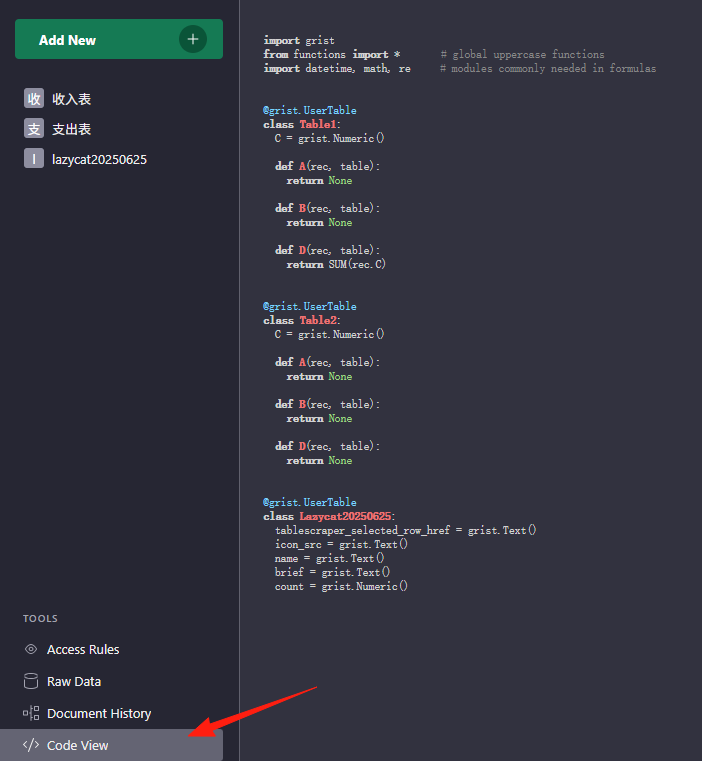This screenshot has height=761, width=702.
Task: Click the 'import grist' code line
Action: pos(299,40)
